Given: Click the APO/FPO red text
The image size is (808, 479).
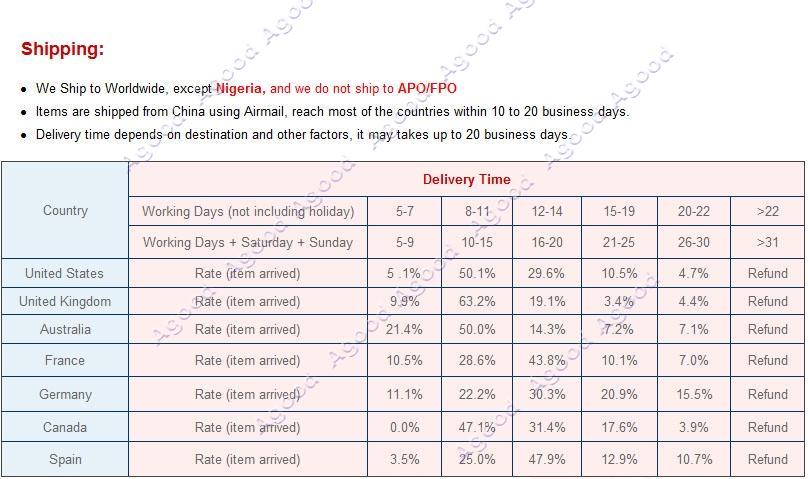Looking at the screenshot, I should (x=427, y=89).
